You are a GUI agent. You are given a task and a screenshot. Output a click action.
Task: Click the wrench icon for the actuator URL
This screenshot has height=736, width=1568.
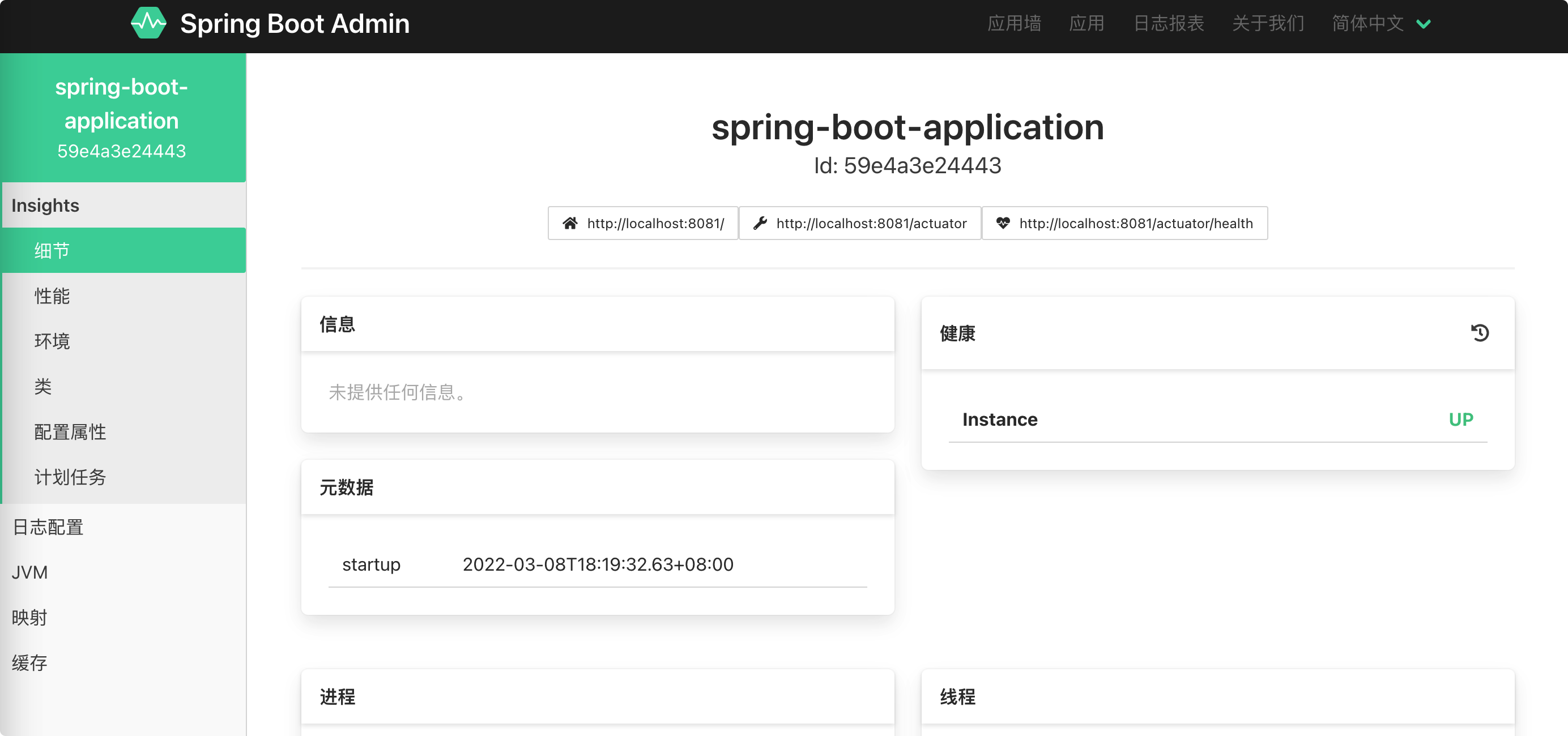760,223
